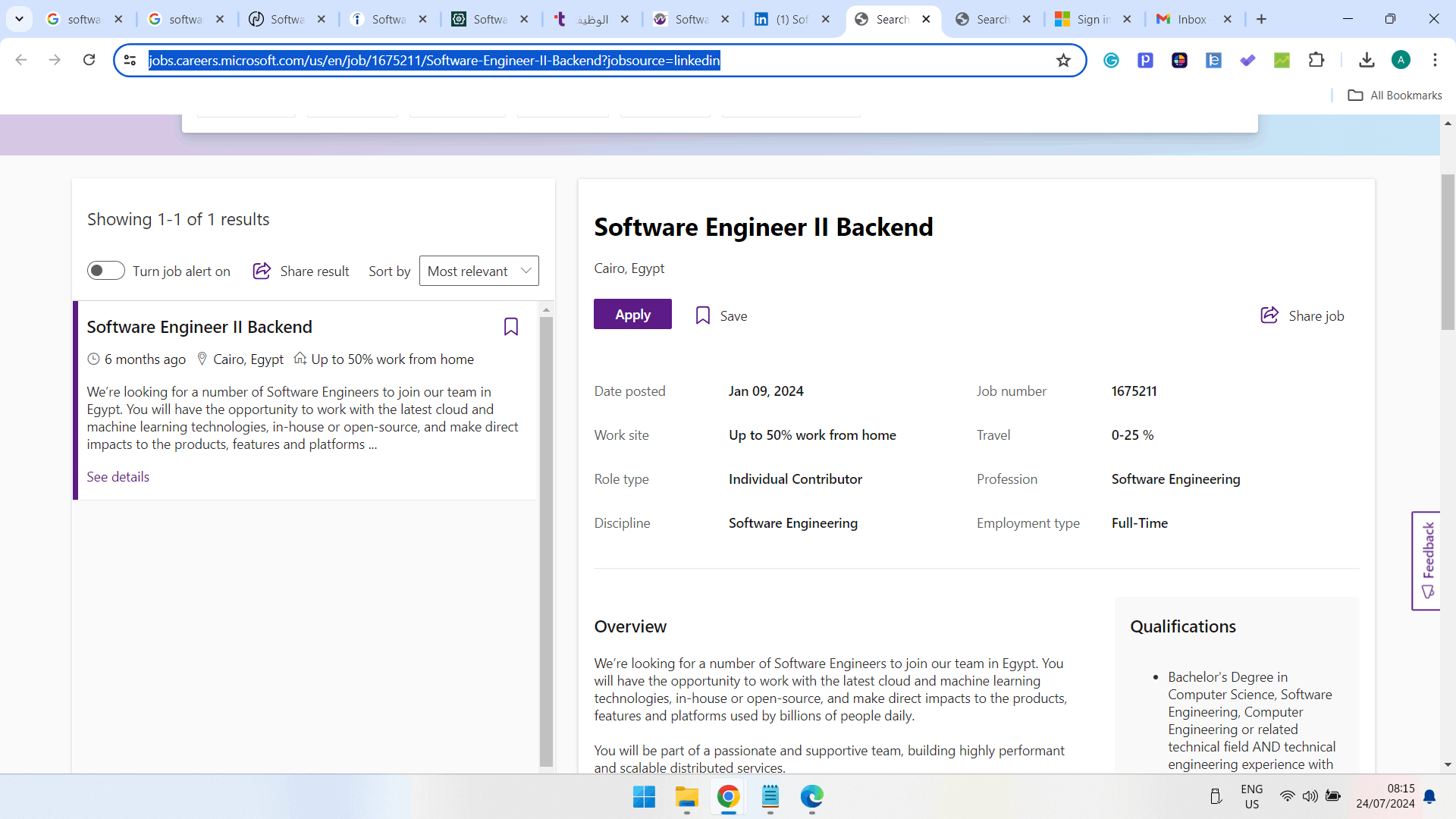The image size is (1456, 819).
Task: Expand the tab search chevron
Action: pyautogui.click(x=19, y=19)
